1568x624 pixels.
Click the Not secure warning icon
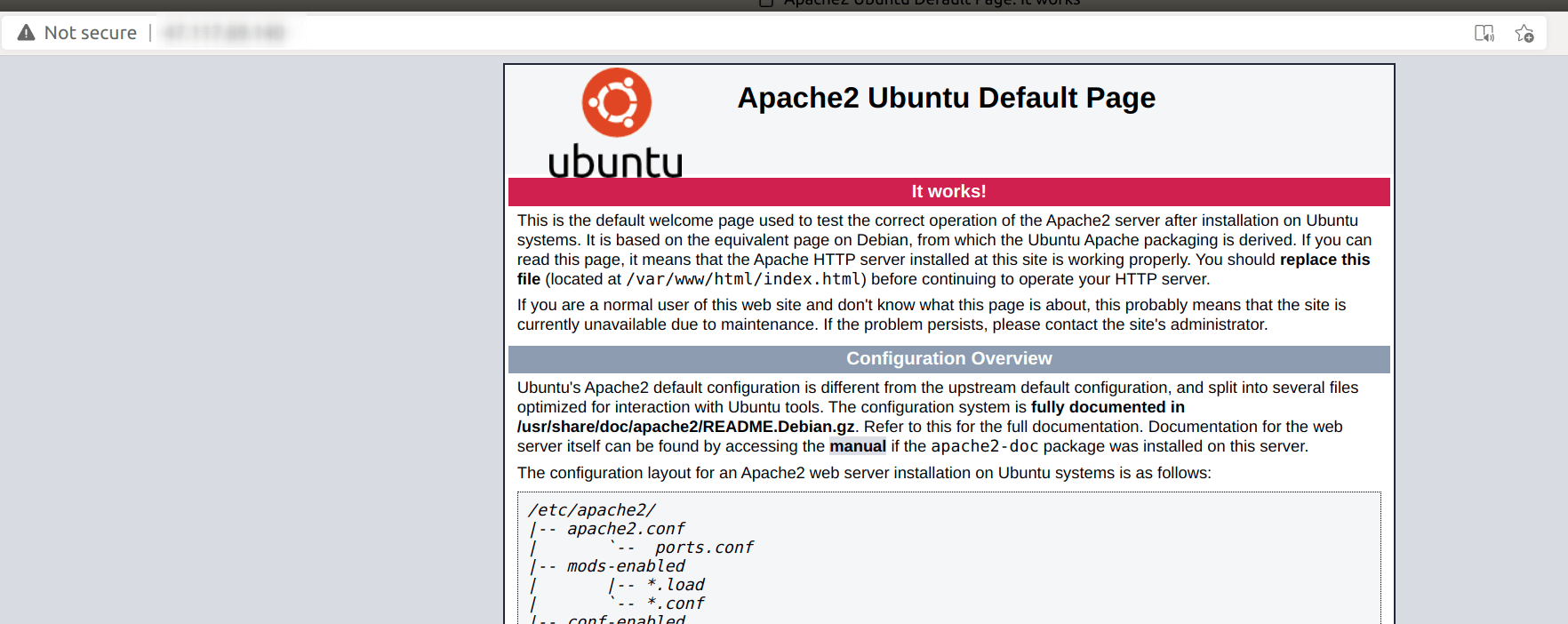coord(27,33)
